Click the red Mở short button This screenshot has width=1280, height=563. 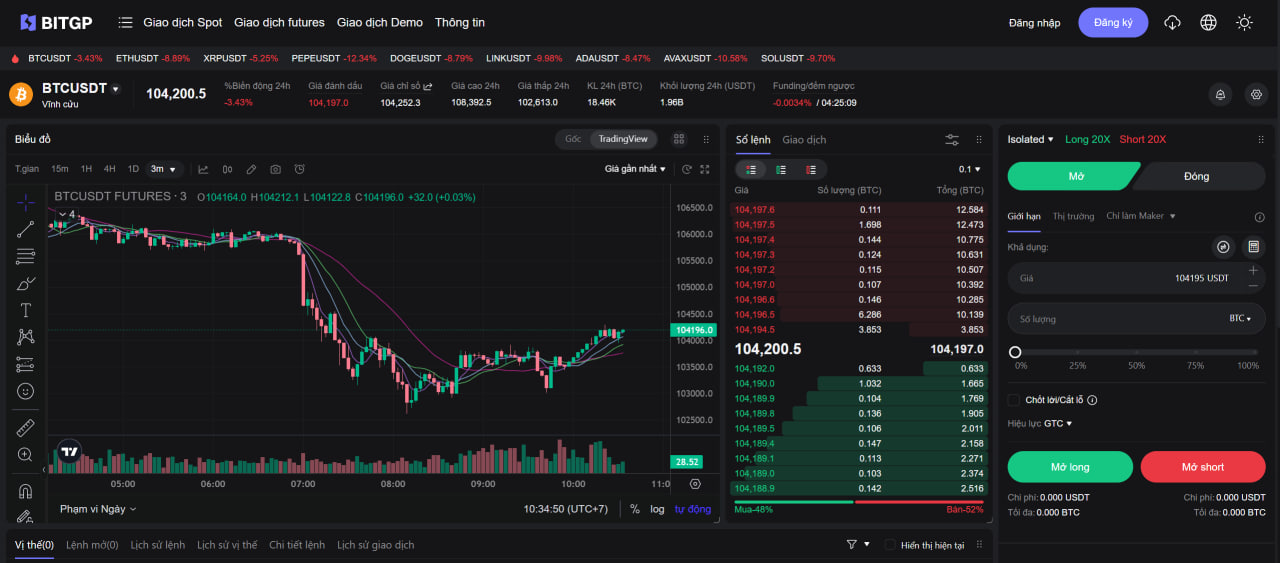point(1203,467)
